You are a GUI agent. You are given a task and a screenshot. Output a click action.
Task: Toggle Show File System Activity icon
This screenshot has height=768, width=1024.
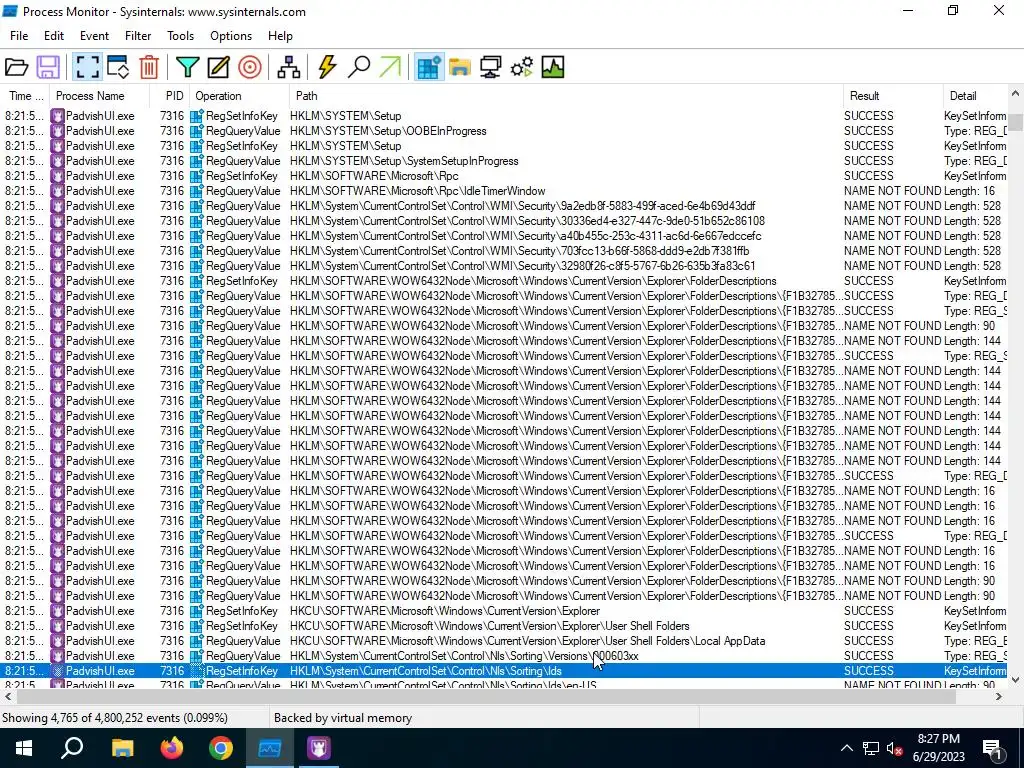tap(460, 67)
